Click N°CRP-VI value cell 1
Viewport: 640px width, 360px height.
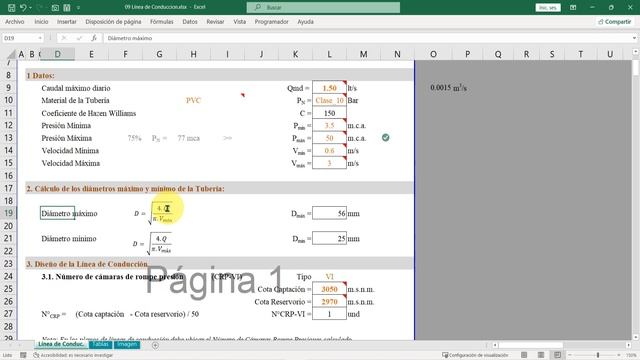click(x=329, y=314)
